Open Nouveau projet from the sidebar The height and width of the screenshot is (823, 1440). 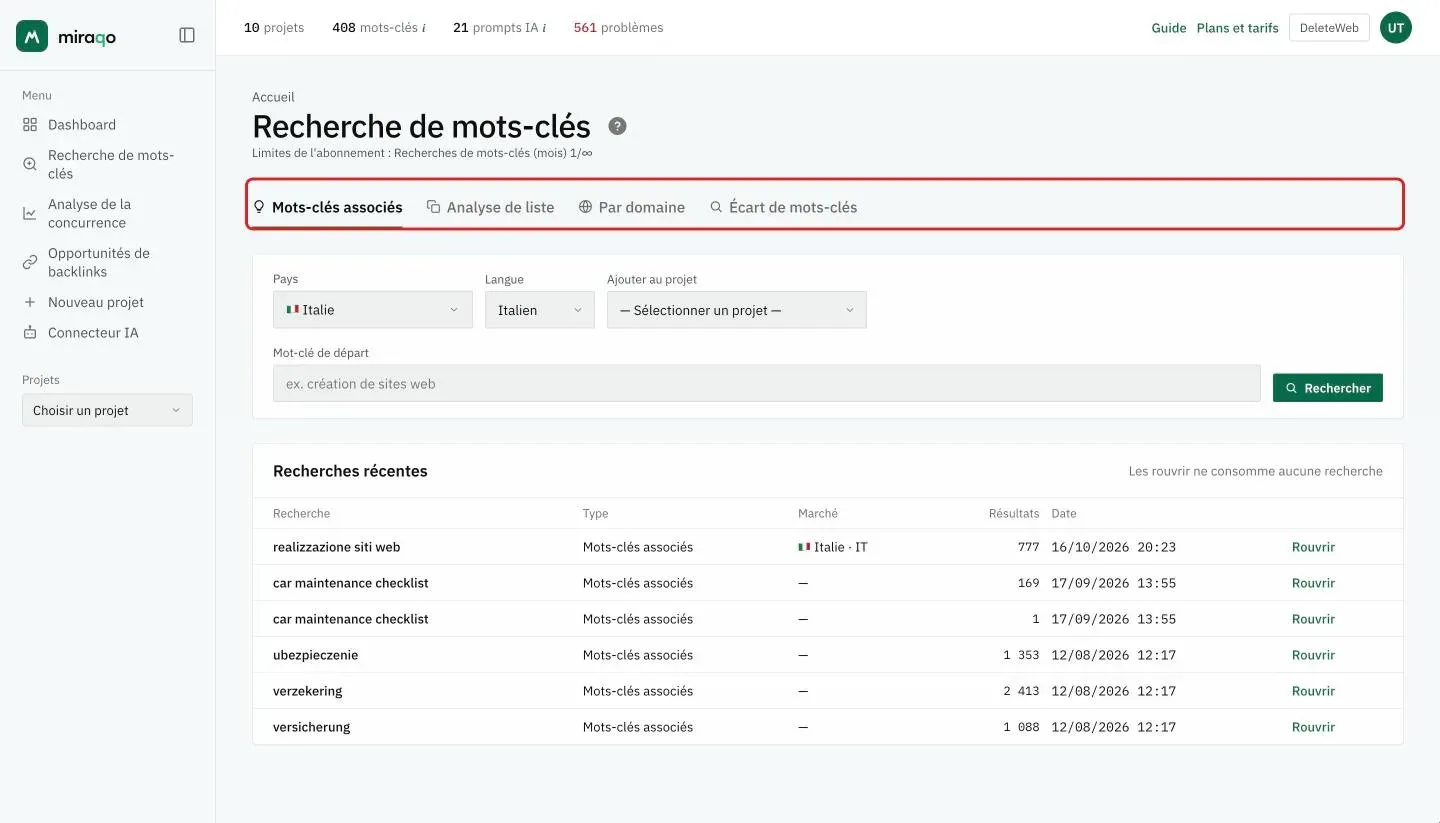[96, 302]
